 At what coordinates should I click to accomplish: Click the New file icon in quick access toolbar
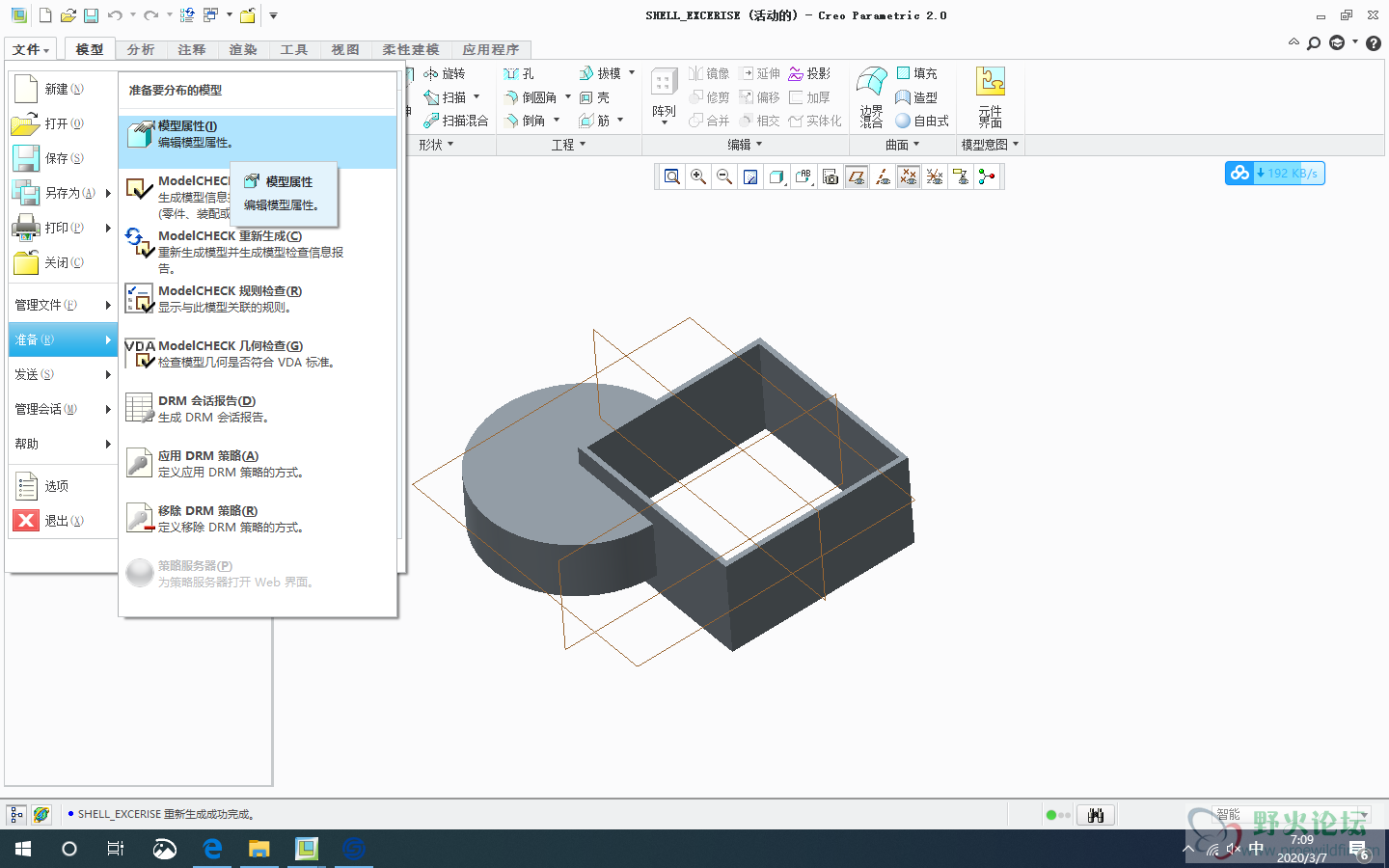click(45, 15)
